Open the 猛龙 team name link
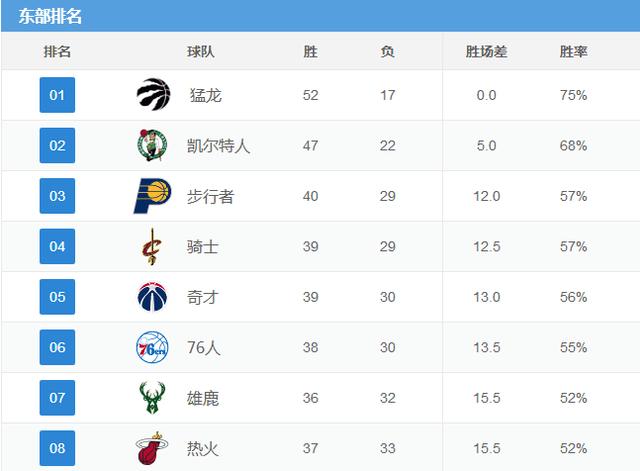Image resolution: width=640 pixels, height=471 pixels. [205, 95]
